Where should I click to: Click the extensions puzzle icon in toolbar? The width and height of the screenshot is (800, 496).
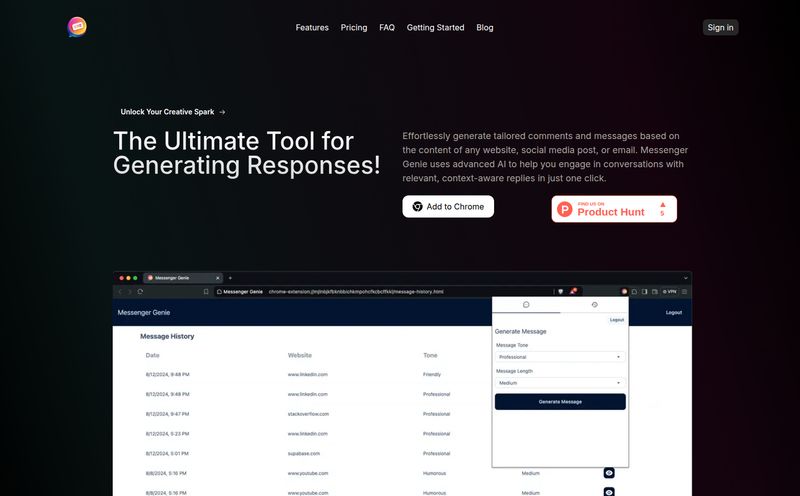coord(634,291)
